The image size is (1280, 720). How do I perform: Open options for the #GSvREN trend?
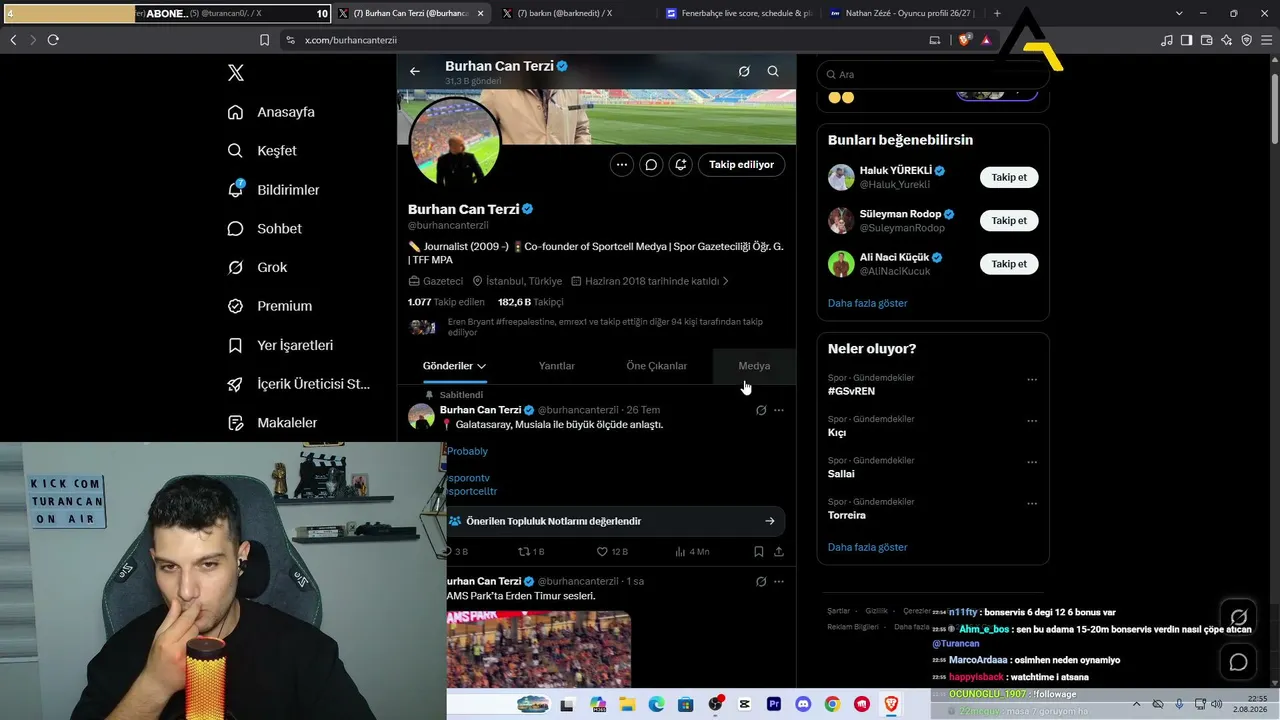pos(1032,380)
